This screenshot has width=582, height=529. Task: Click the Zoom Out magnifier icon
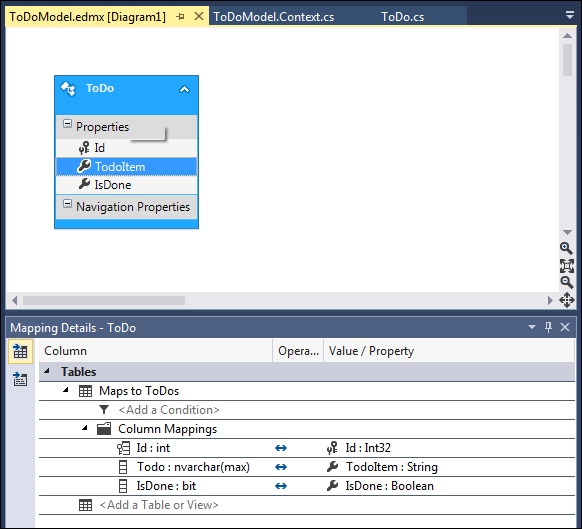566,283
